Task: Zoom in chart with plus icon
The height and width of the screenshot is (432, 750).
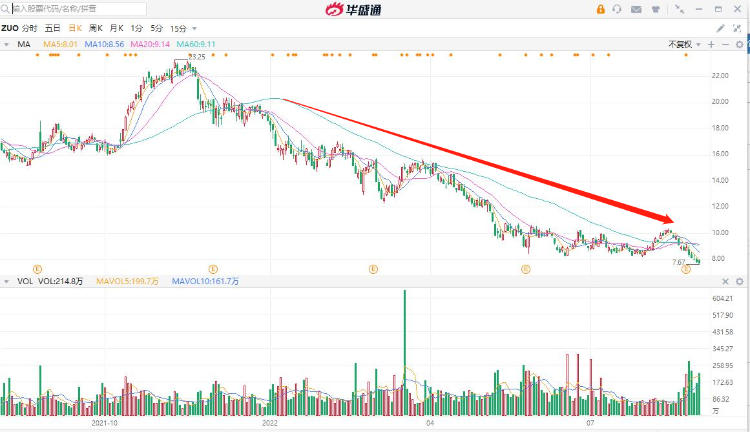Action: [x=711, y=45]
